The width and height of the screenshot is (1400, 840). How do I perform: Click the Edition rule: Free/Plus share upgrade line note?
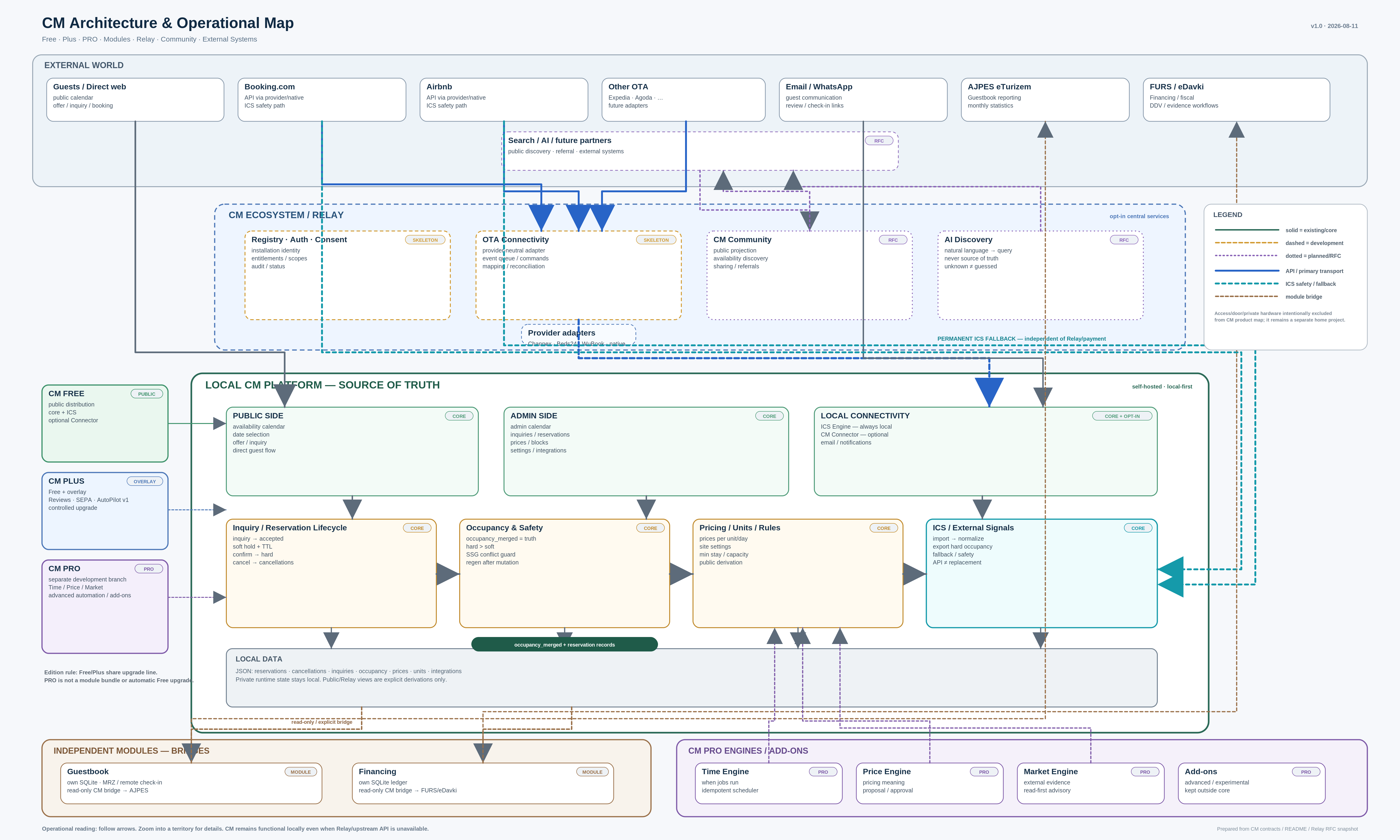101,672
